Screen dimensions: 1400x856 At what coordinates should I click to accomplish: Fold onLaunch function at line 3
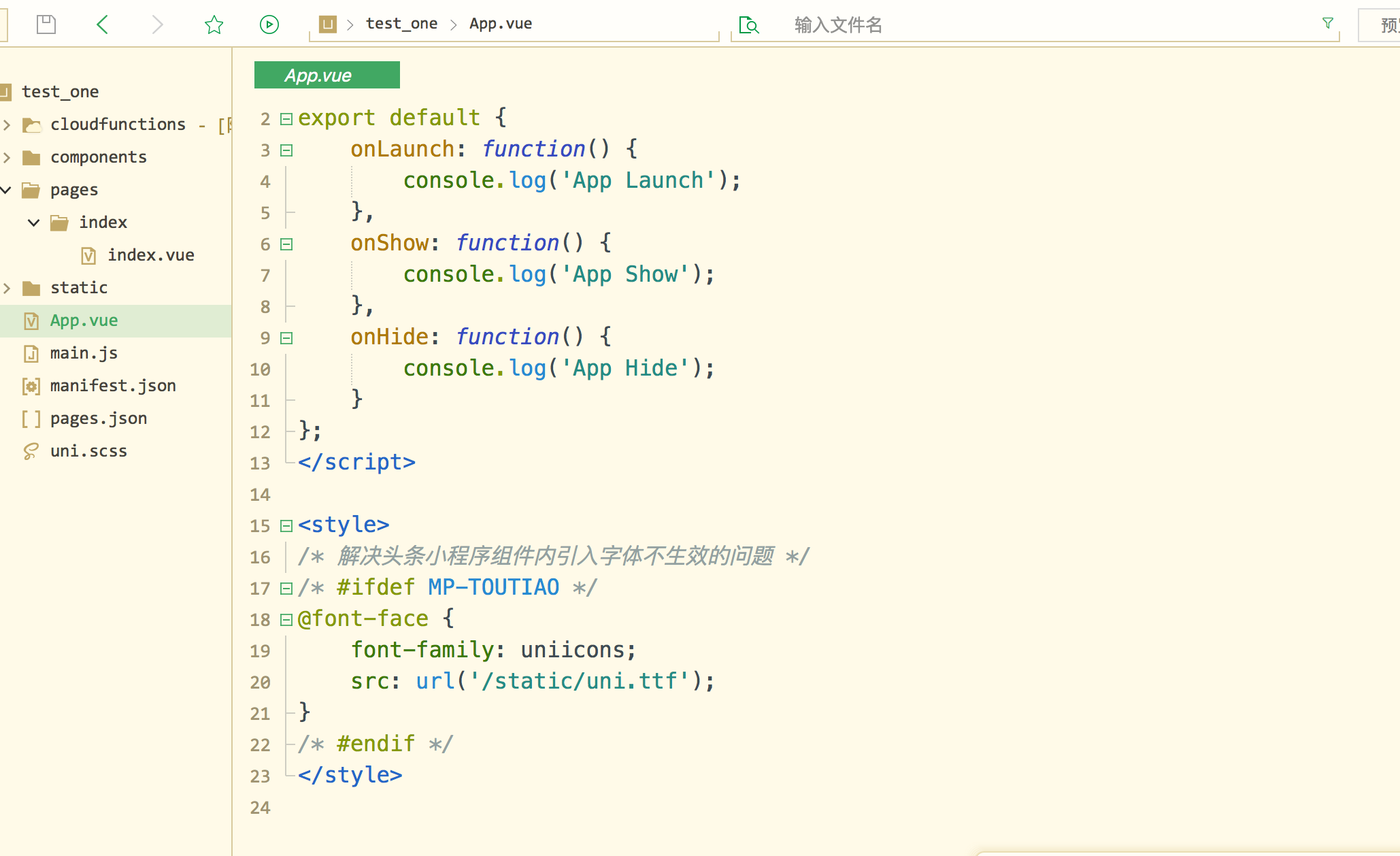click(286, 150)
